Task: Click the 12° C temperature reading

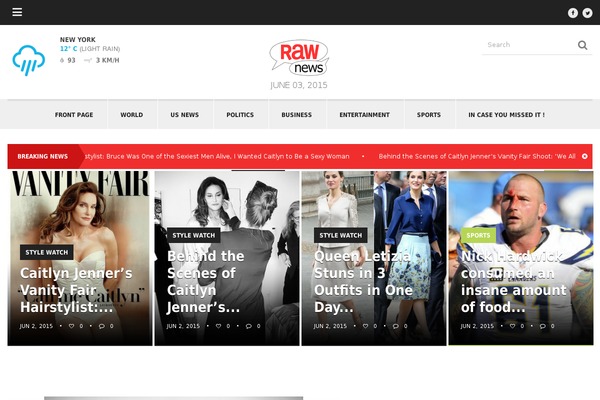Action: (x=68, y=49)
